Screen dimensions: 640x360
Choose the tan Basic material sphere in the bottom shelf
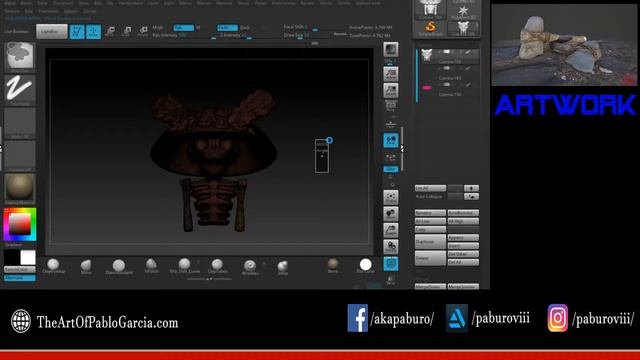(333, 265)
